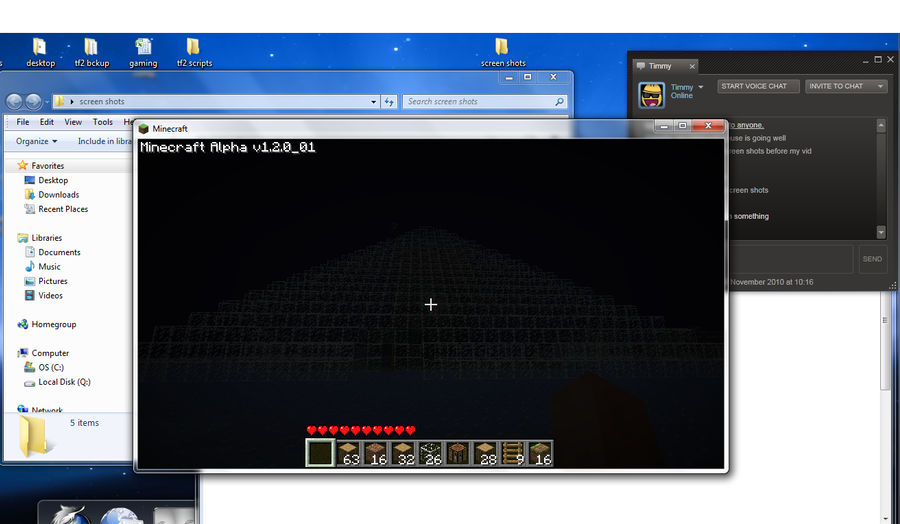
Task: Select the hotbar slot holding 28 planks
Action: [485, 453]
